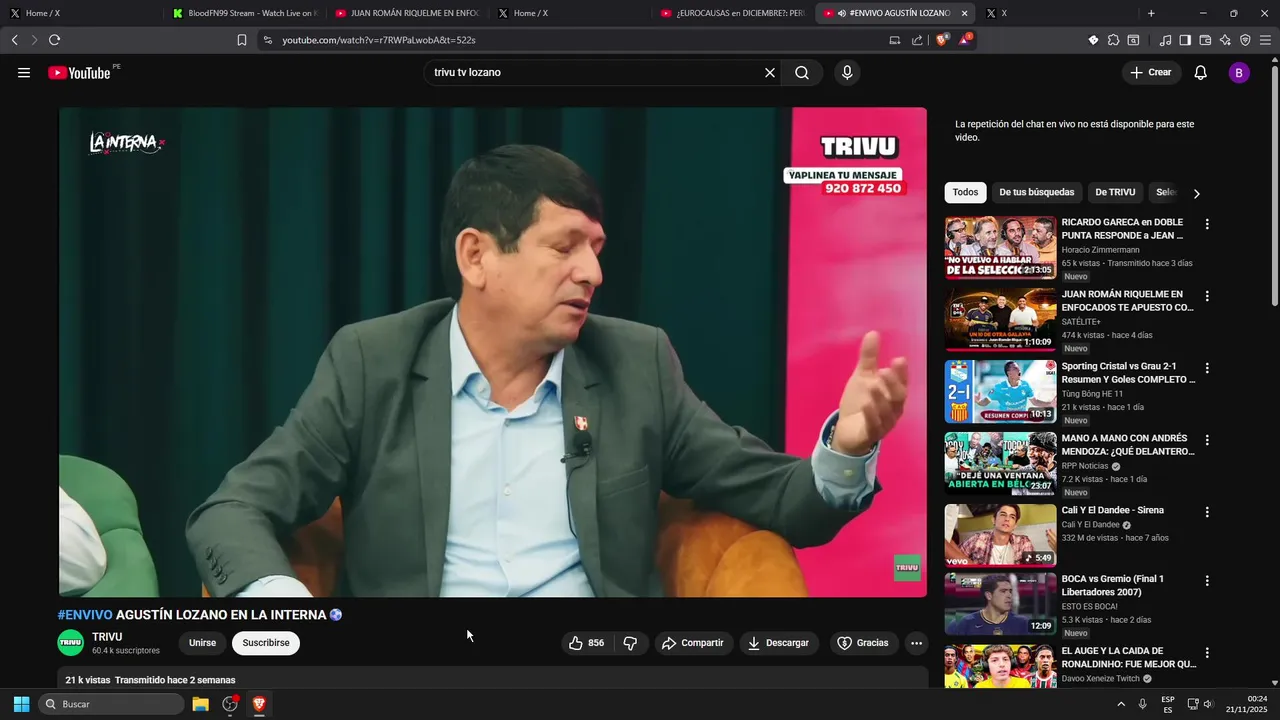This screenshot has height=720, width=1280.
Task: Download the video with Descargar
Action: coord(779,643)
